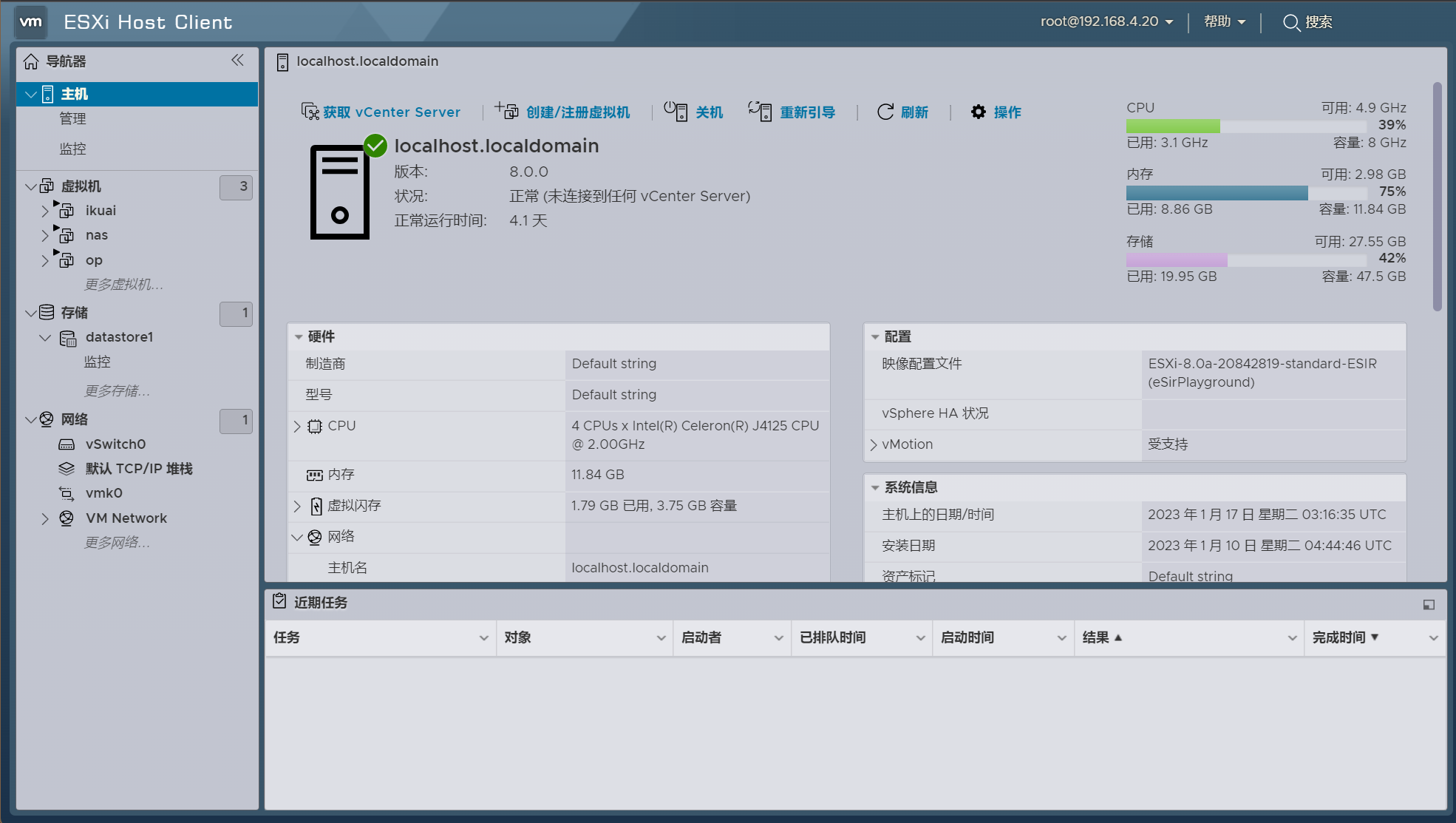Expand the virtual flash row
This screenshot has height=823, width=1456.
click(297, 506)
